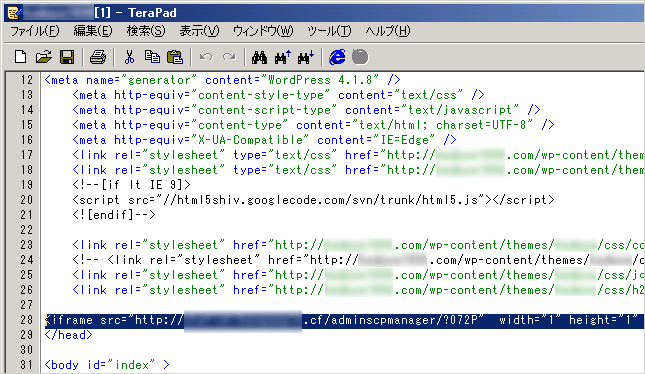Save the file with floppy icon
Image resolution: width=645 pixels, height=374 pixels.
67,57
